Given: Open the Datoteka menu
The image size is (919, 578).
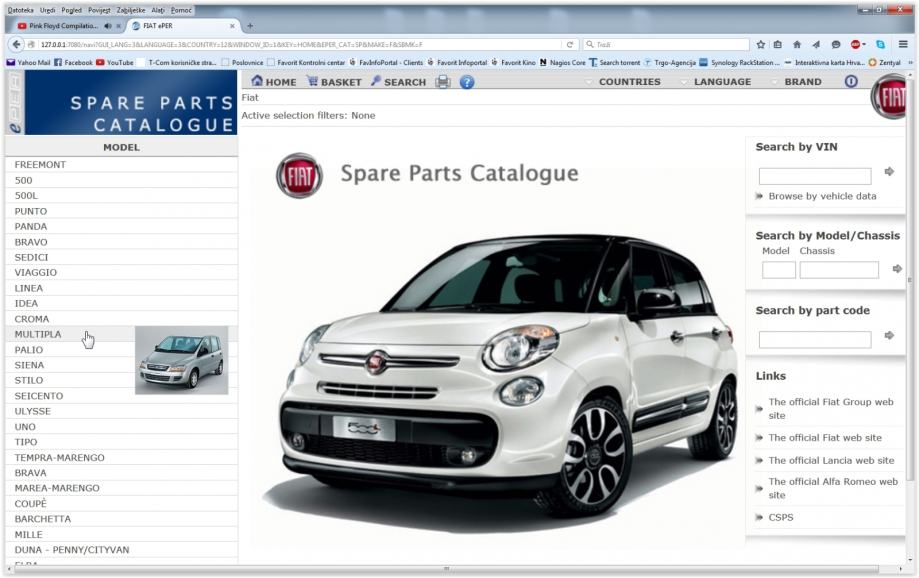Looking at the screenshot, I should tap(21, 10).
